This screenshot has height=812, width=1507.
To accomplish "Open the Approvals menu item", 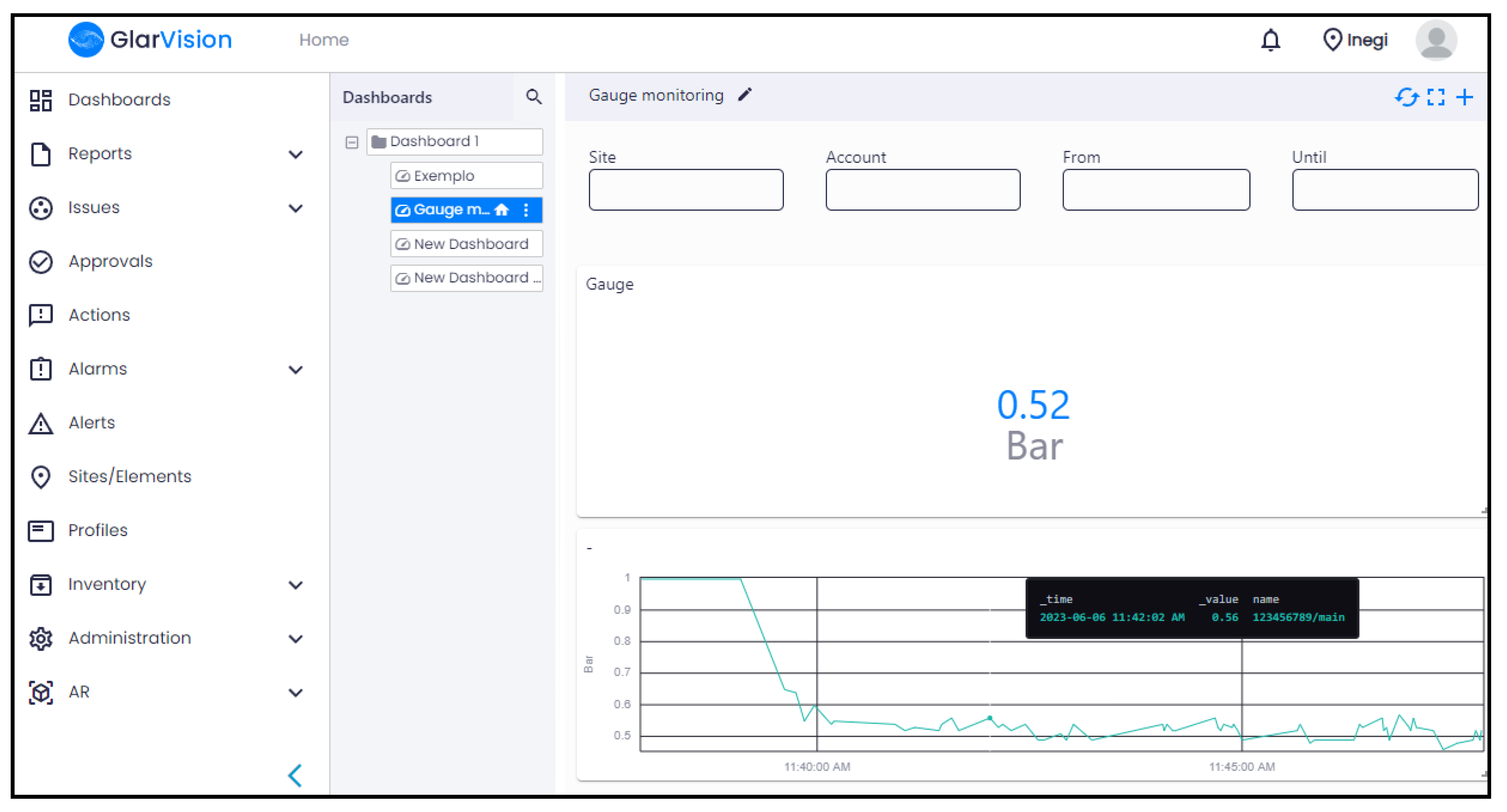I will pos(110,262).
